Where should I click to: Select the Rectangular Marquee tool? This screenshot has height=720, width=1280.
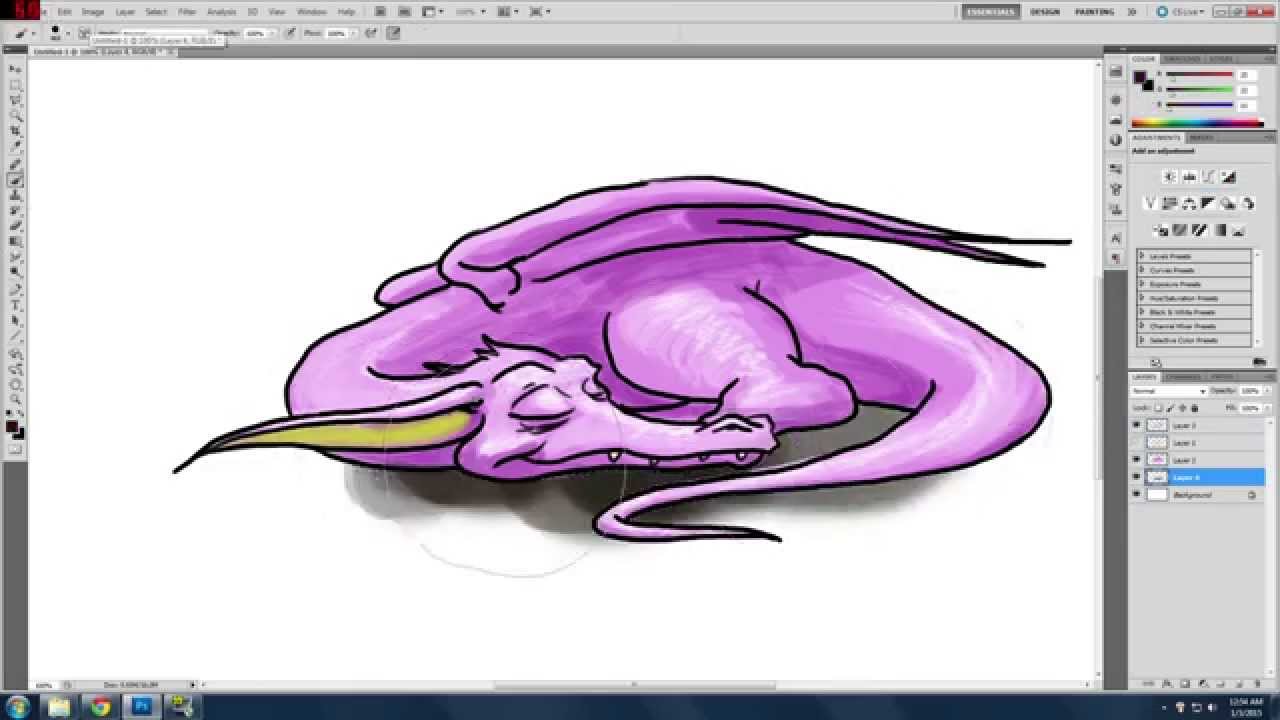click(15, 85)
